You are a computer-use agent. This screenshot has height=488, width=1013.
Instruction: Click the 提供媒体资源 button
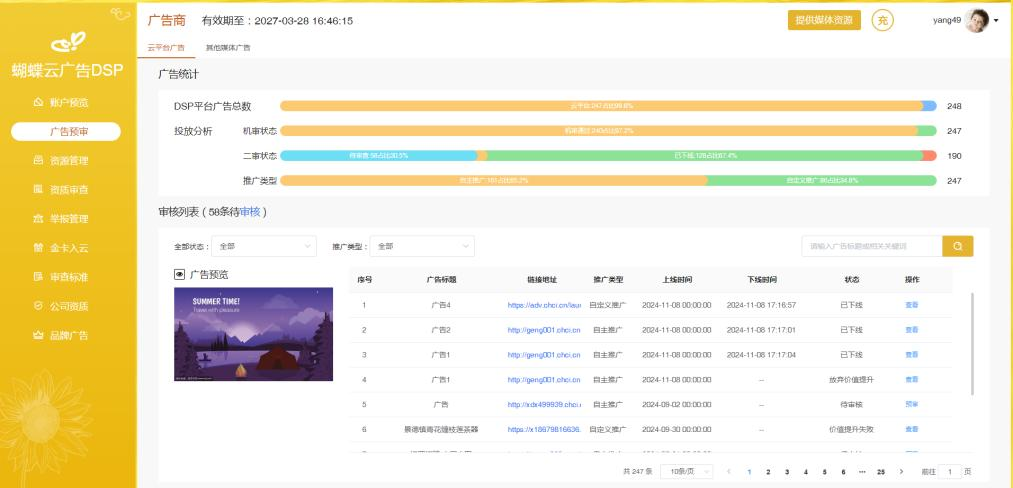click(x=824, y=20)
